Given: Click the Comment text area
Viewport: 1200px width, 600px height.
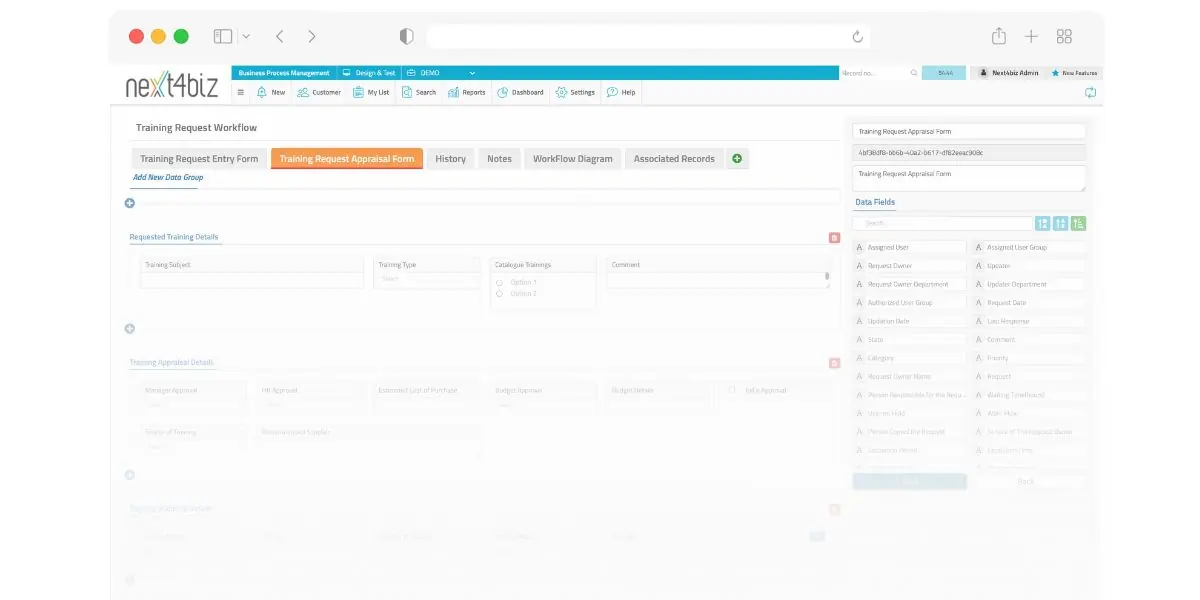Looking at the screenshot, I should point(718,280).
